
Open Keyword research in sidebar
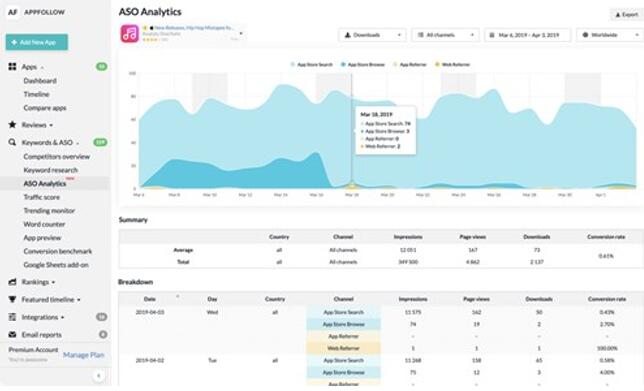pos(51,170)
